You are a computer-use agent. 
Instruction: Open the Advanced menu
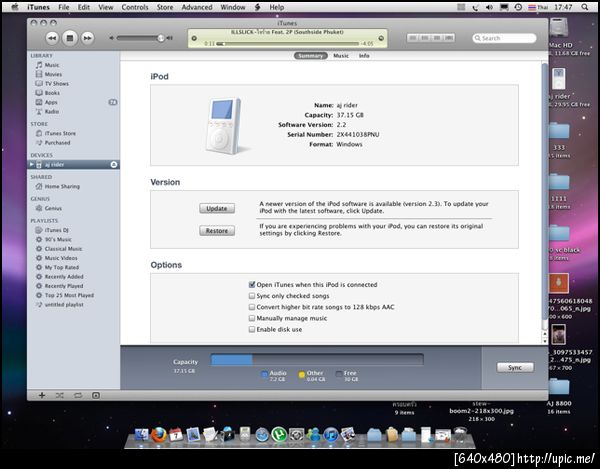point(197,7)
